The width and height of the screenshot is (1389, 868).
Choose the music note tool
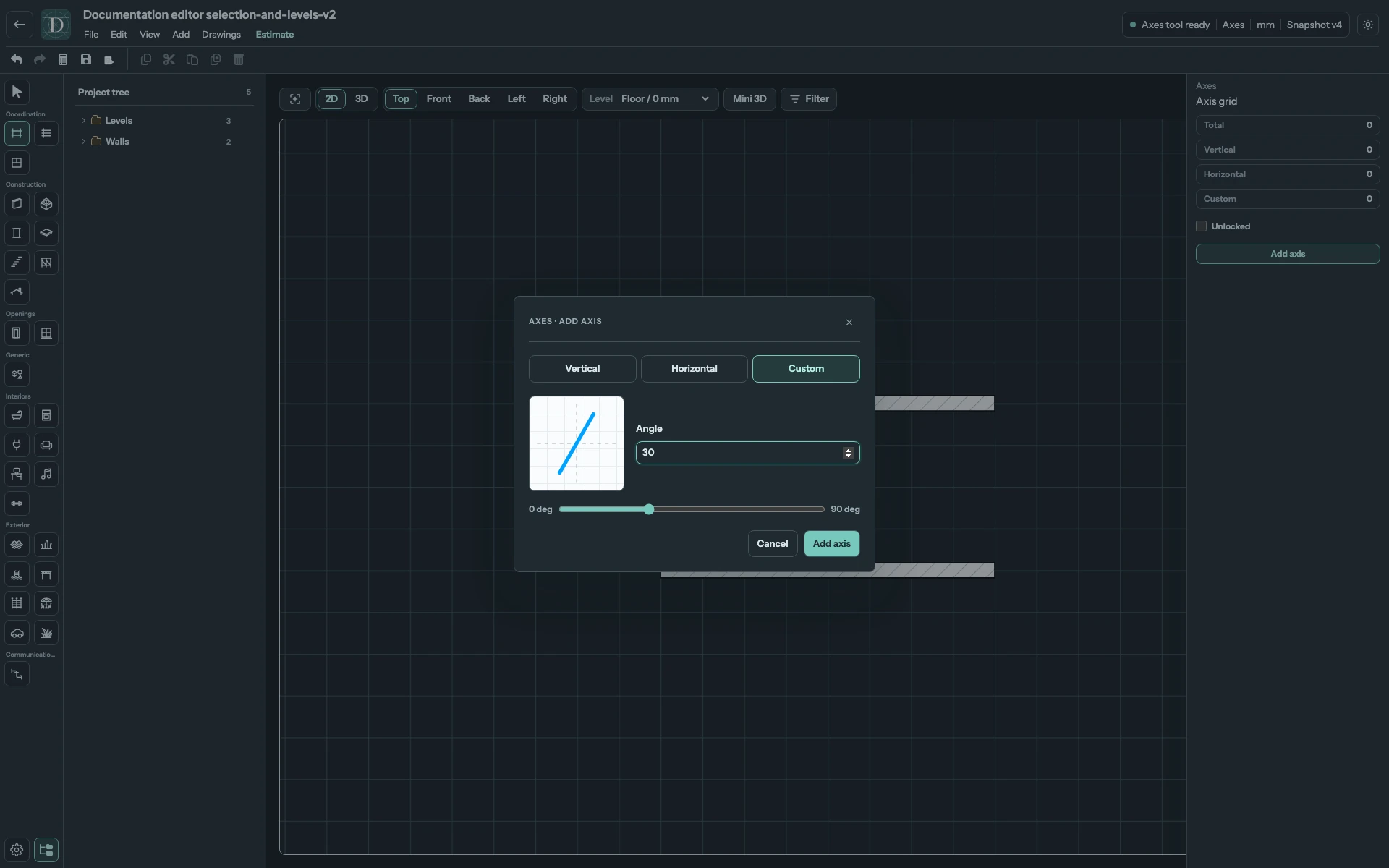[x=46, y=475]
